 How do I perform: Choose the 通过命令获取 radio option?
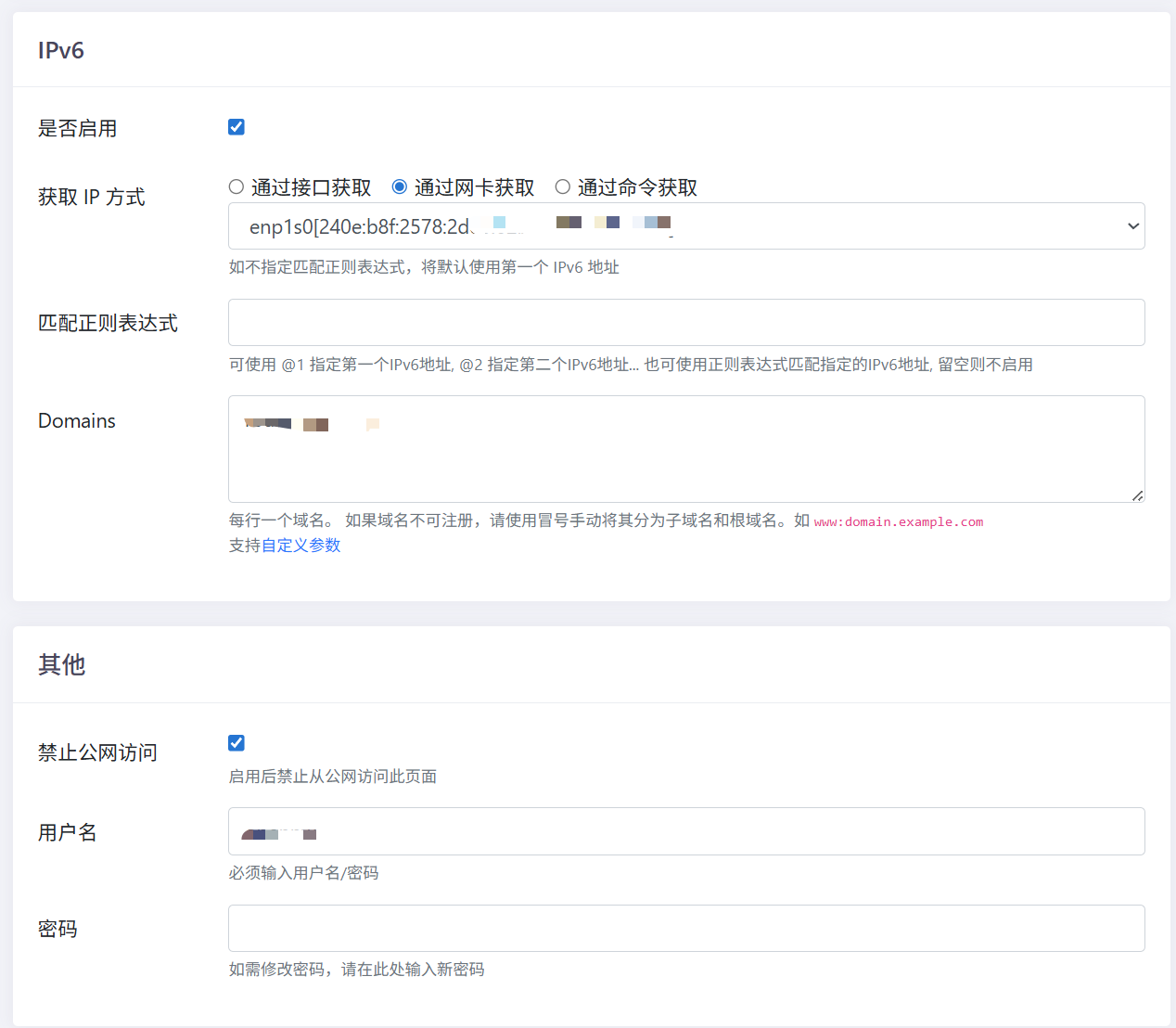click(563, 187)
